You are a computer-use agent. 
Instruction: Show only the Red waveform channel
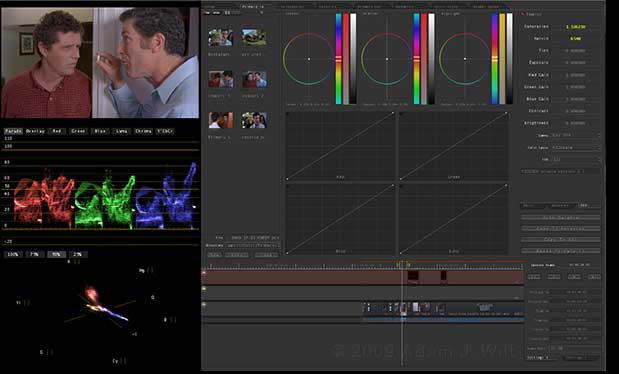tap(57, 131)
